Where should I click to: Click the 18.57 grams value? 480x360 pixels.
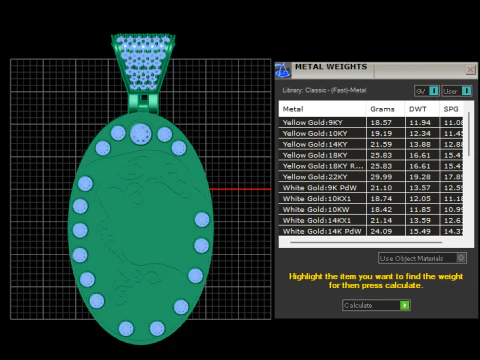[381, 122]
